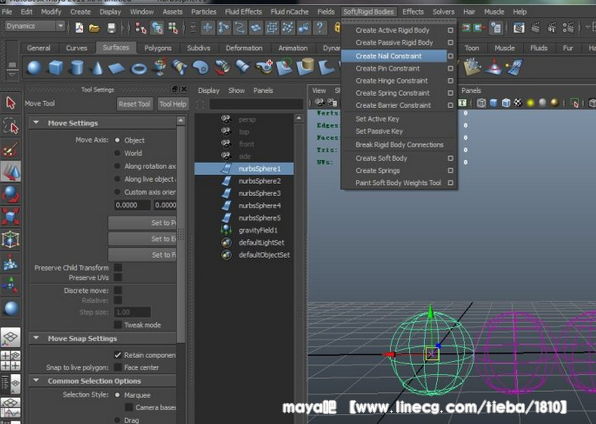596x424 pixels.
Task: Choose Create Passive Rigid Body
Action: [x=394, y=43]
